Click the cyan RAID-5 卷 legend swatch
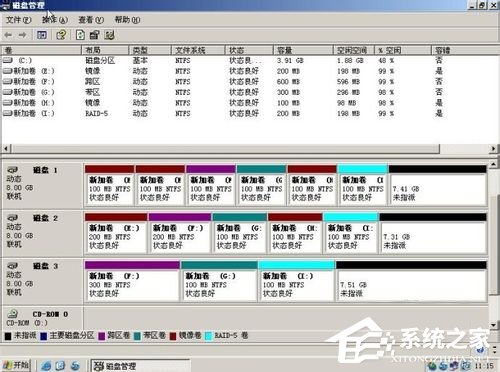The width and height of the screenshot is (500, 372). (x=208, y=336)
